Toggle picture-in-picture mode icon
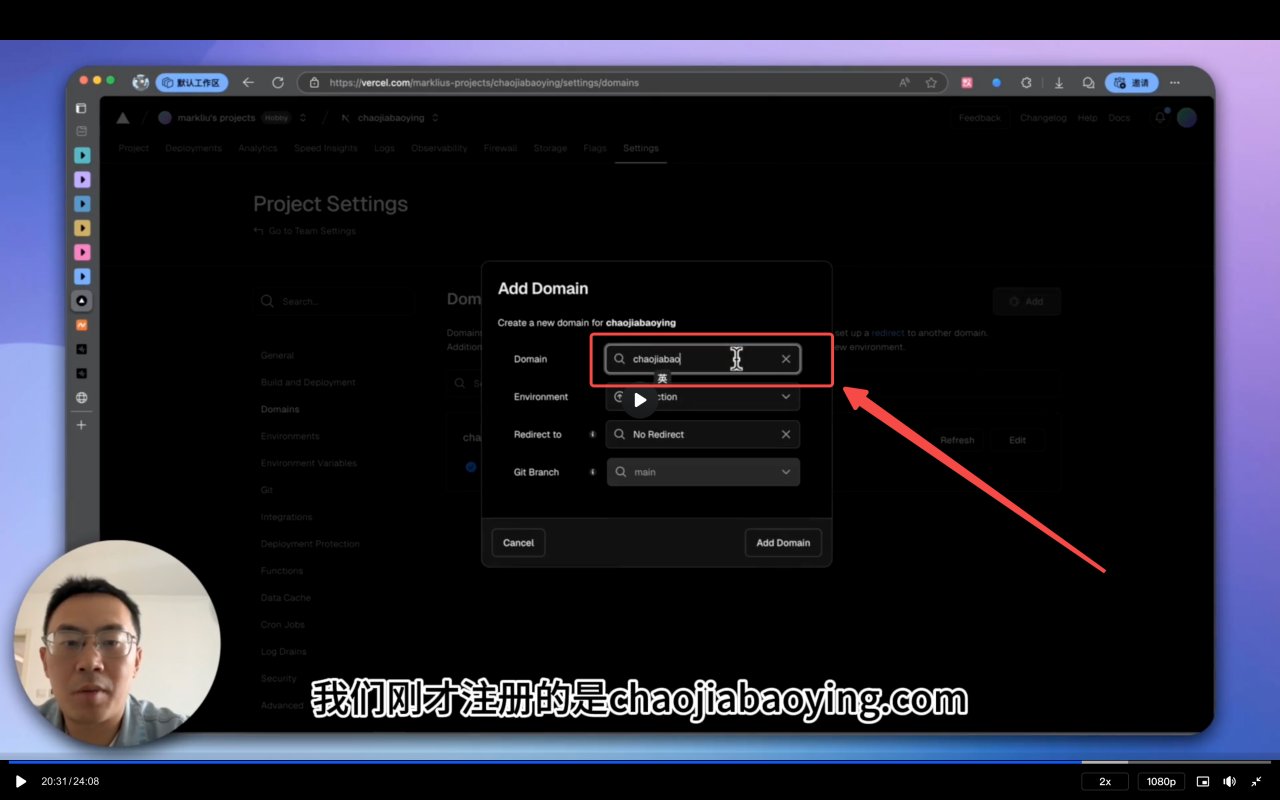Viewport: 1280px width, 800px height. pyautogui.click(x=1203, y=781)
